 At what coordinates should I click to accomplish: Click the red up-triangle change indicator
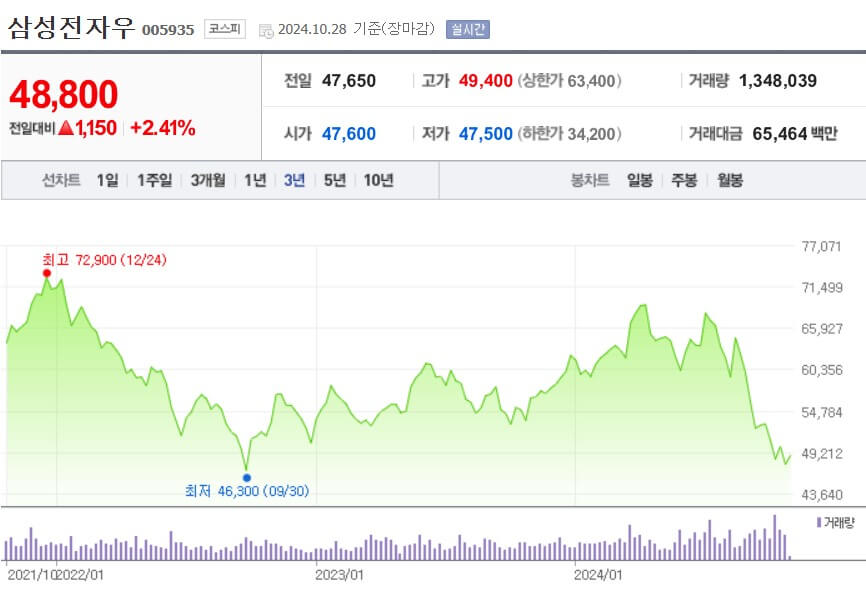(66, 128)
